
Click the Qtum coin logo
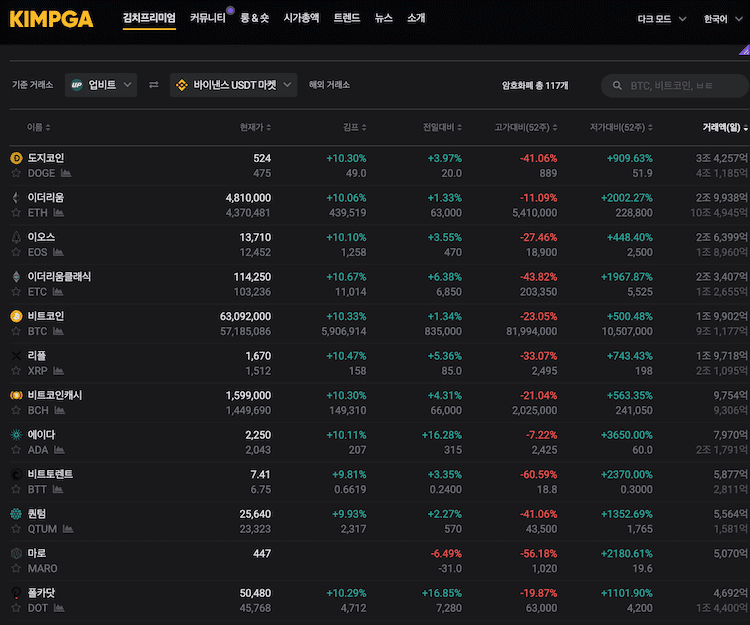coord(16,514)
